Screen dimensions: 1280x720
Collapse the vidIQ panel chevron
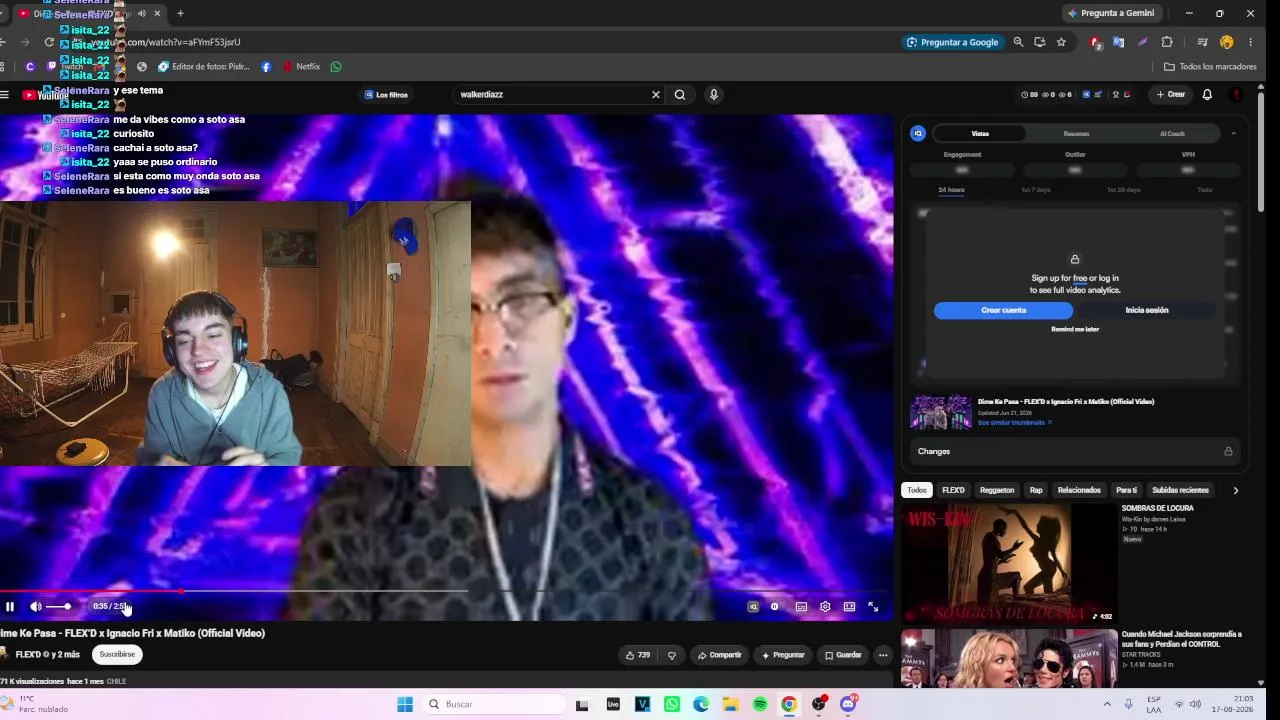(1234, 134)
